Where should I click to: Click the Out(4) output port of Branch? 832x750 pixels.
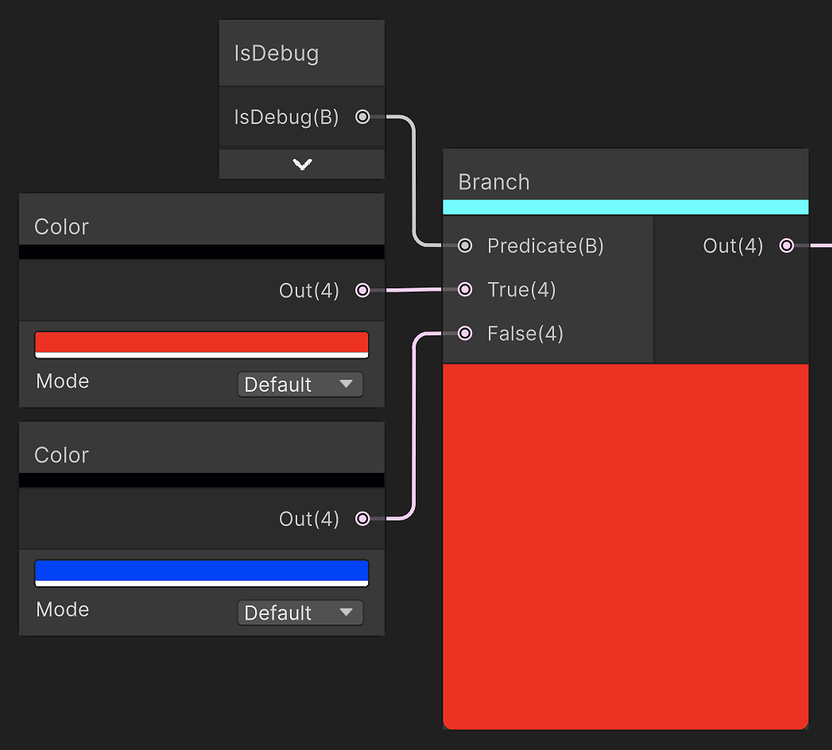[787, 245]
